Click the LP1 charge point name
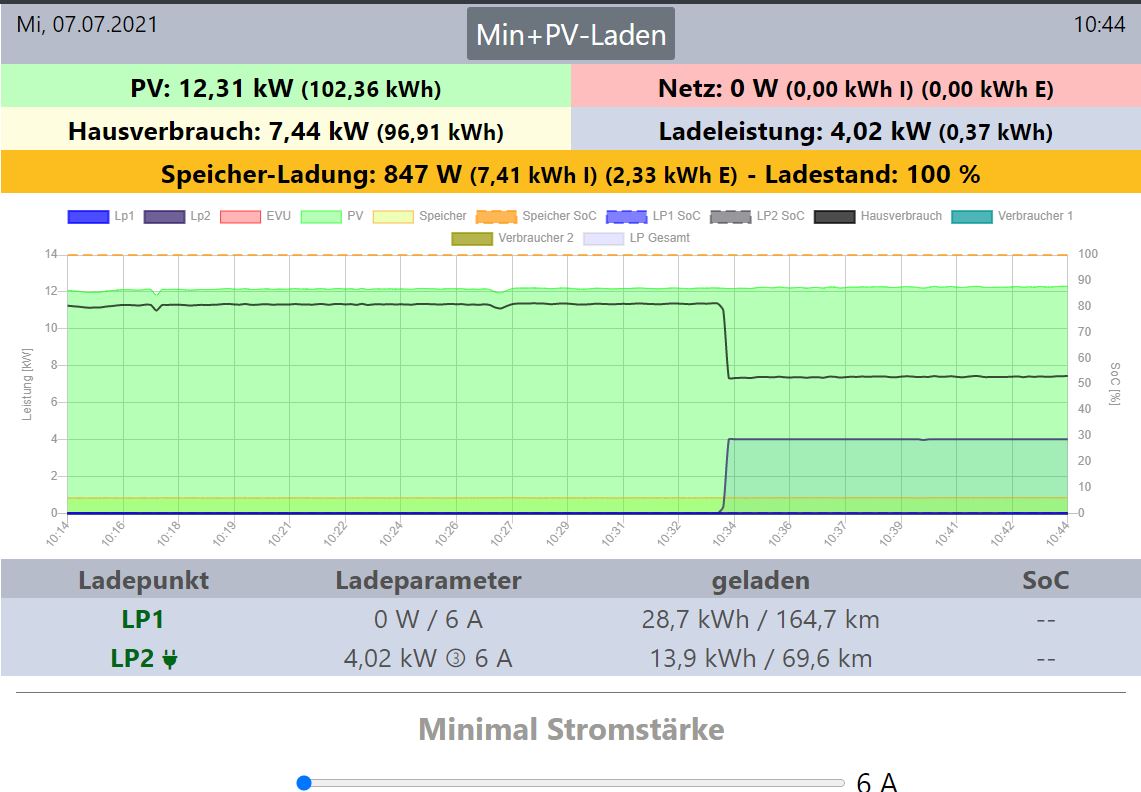Viewport: 1141px width, 792px height. 143,619
